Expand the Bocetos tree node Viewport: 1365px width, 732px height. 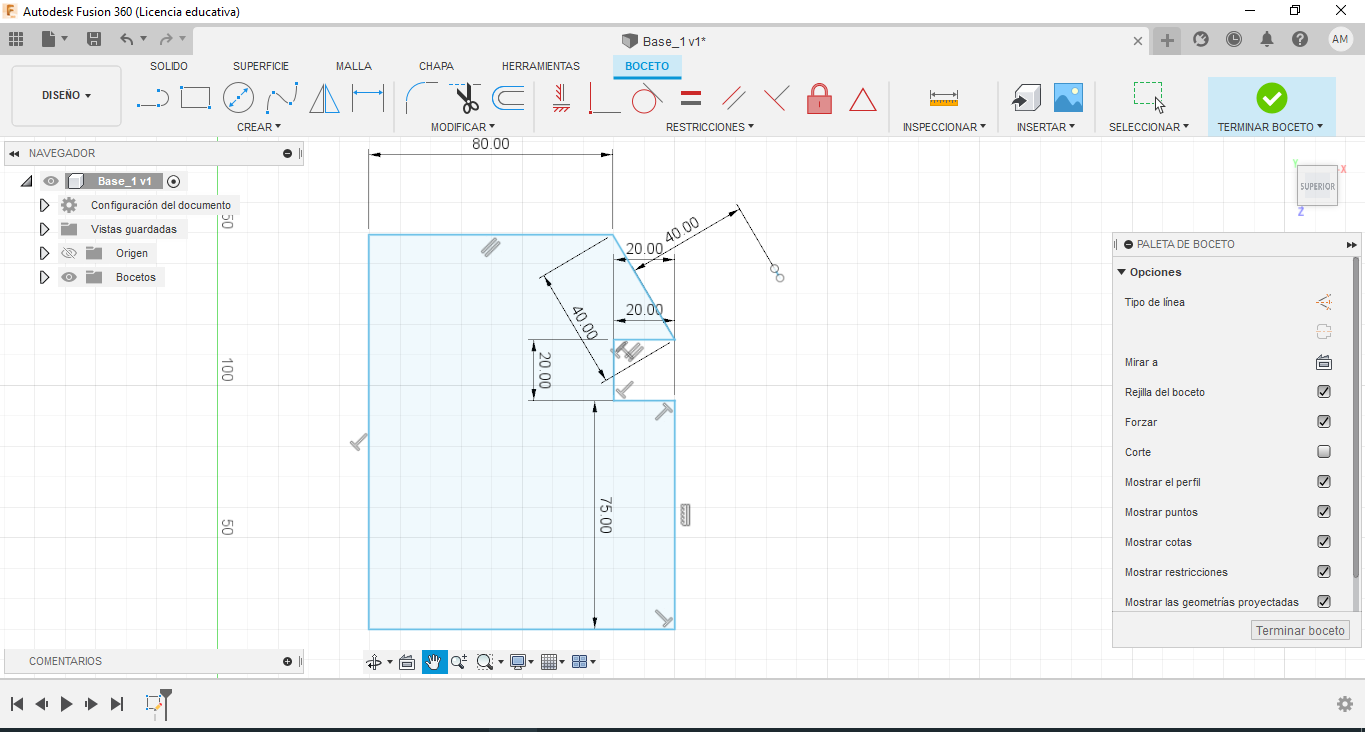(44, 277)
